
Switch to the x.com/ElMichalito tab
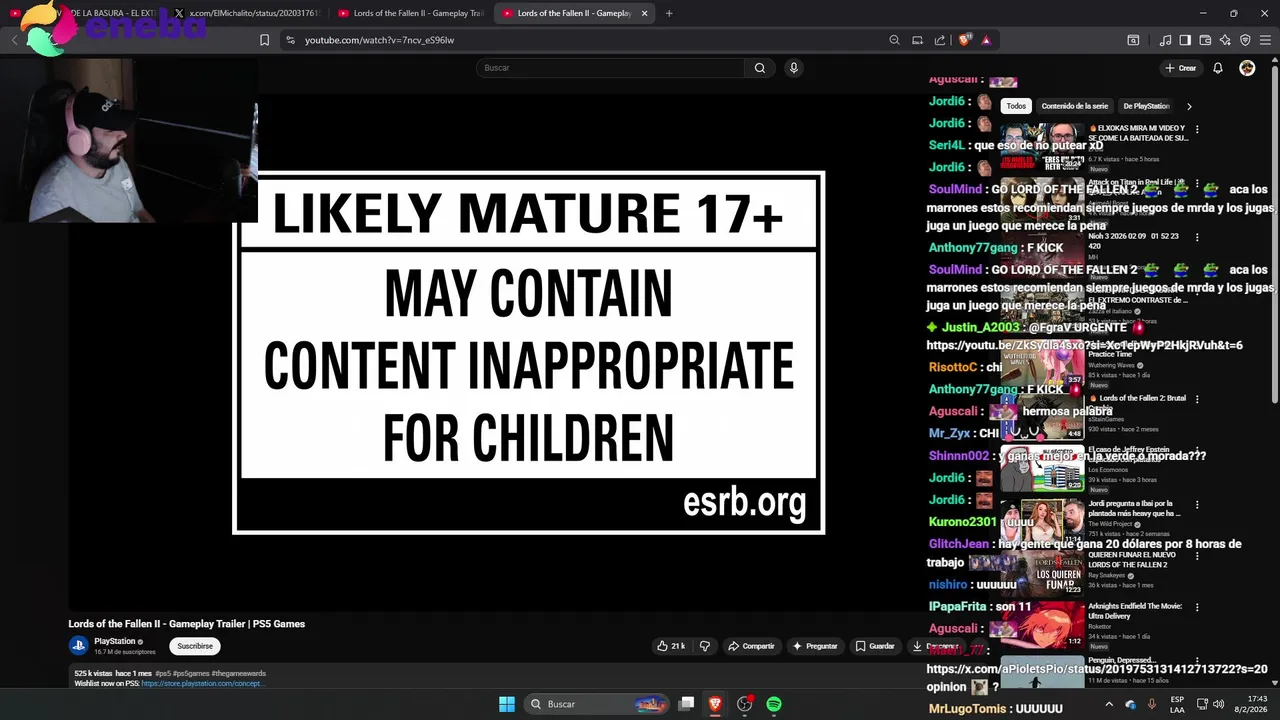pos(246,13)
